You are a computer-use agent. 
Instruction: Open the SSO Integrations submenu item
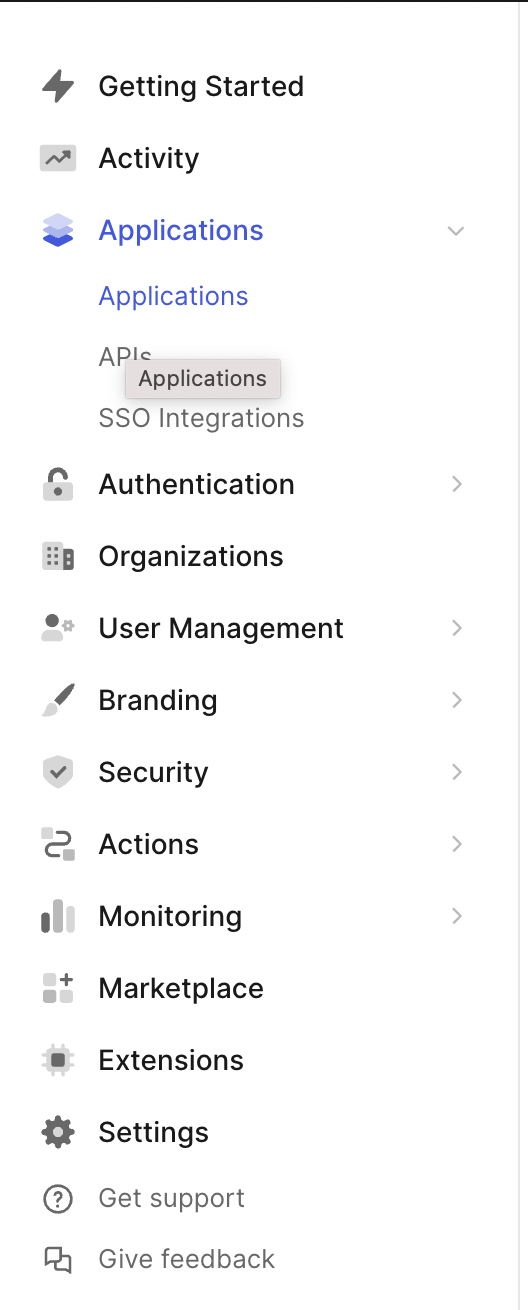click(x=201, y=418)
